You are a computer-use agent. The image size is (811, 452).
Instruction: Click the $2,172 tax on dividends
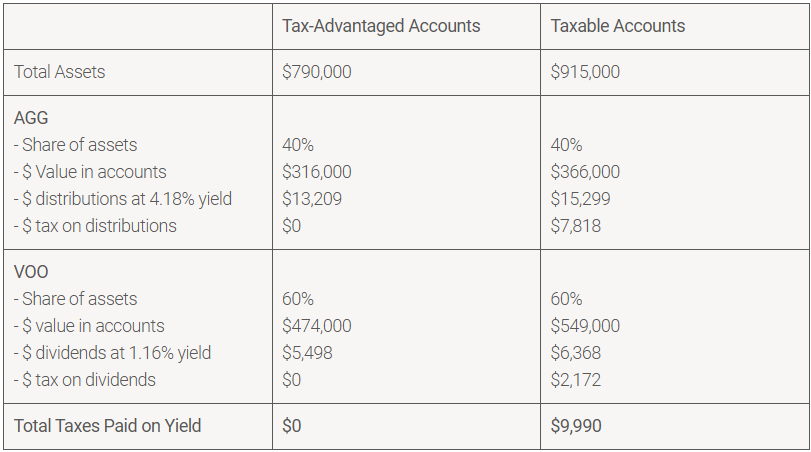pyautogui.click(x=576, y=380)
